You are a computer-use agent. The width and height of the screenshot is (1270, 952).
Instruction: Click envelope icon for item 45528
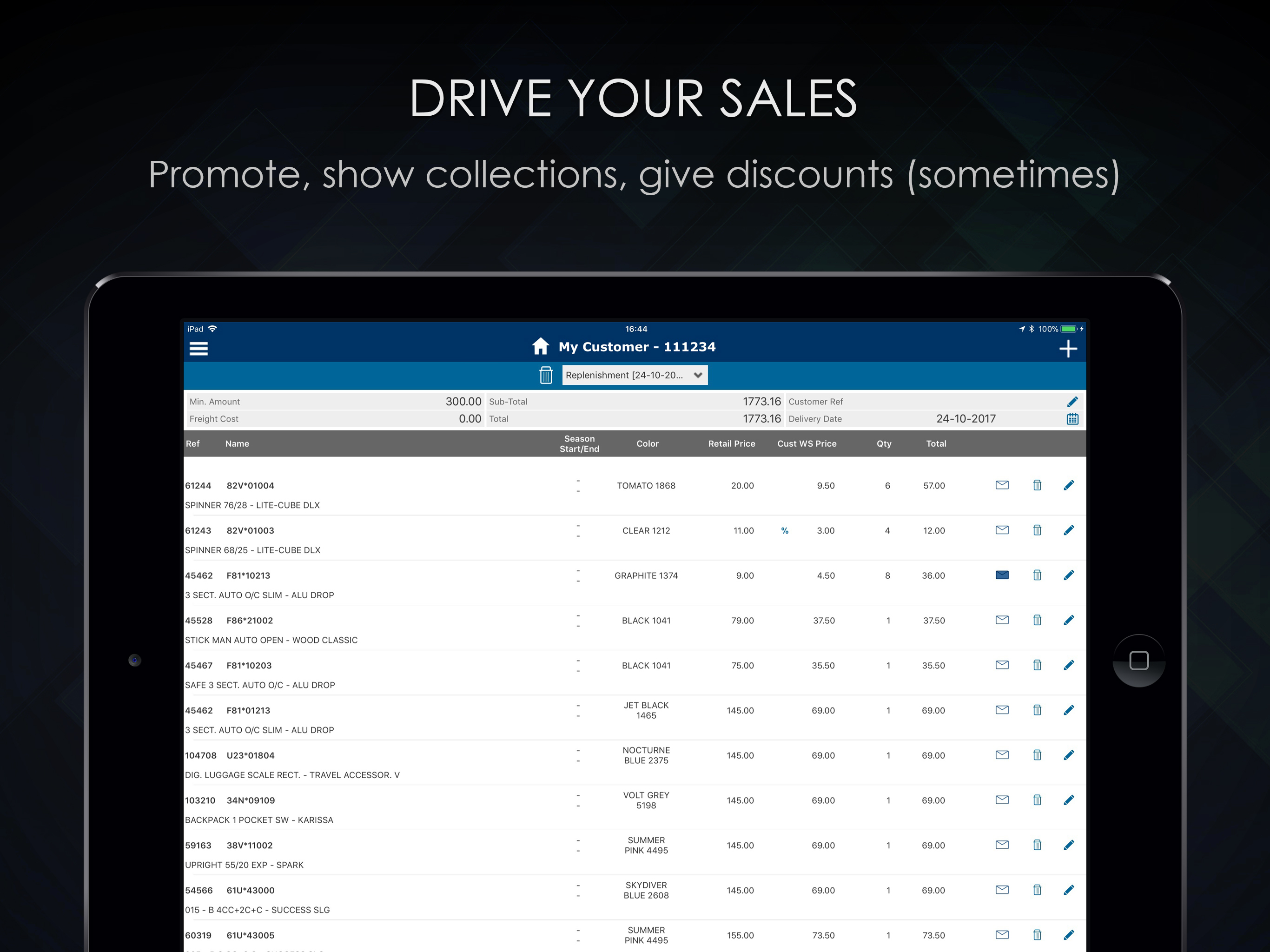pyautogui.click(x=1002, y=620)
